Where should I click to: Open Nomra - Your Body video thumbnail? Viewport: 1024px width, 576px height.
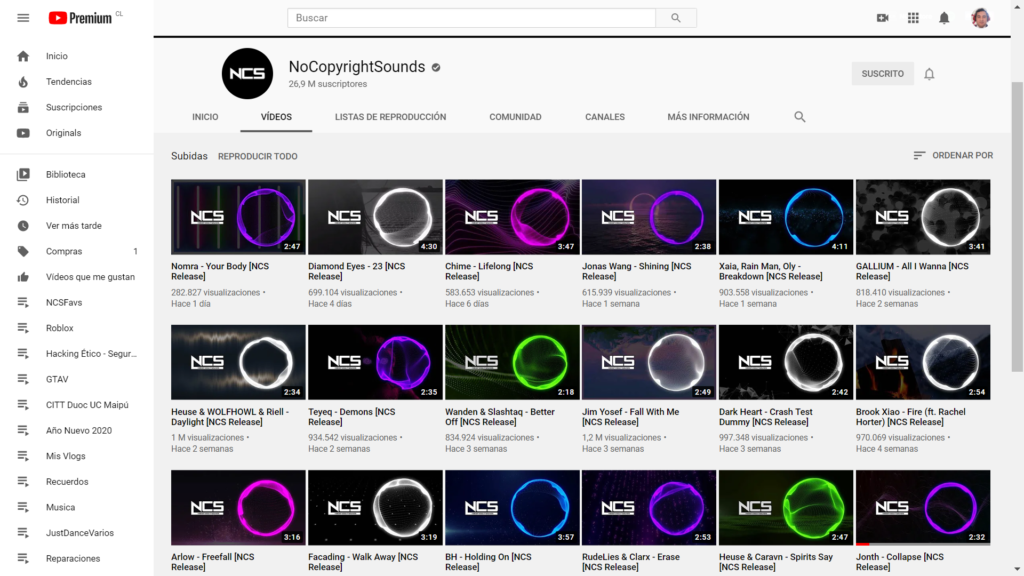point(238,217)
